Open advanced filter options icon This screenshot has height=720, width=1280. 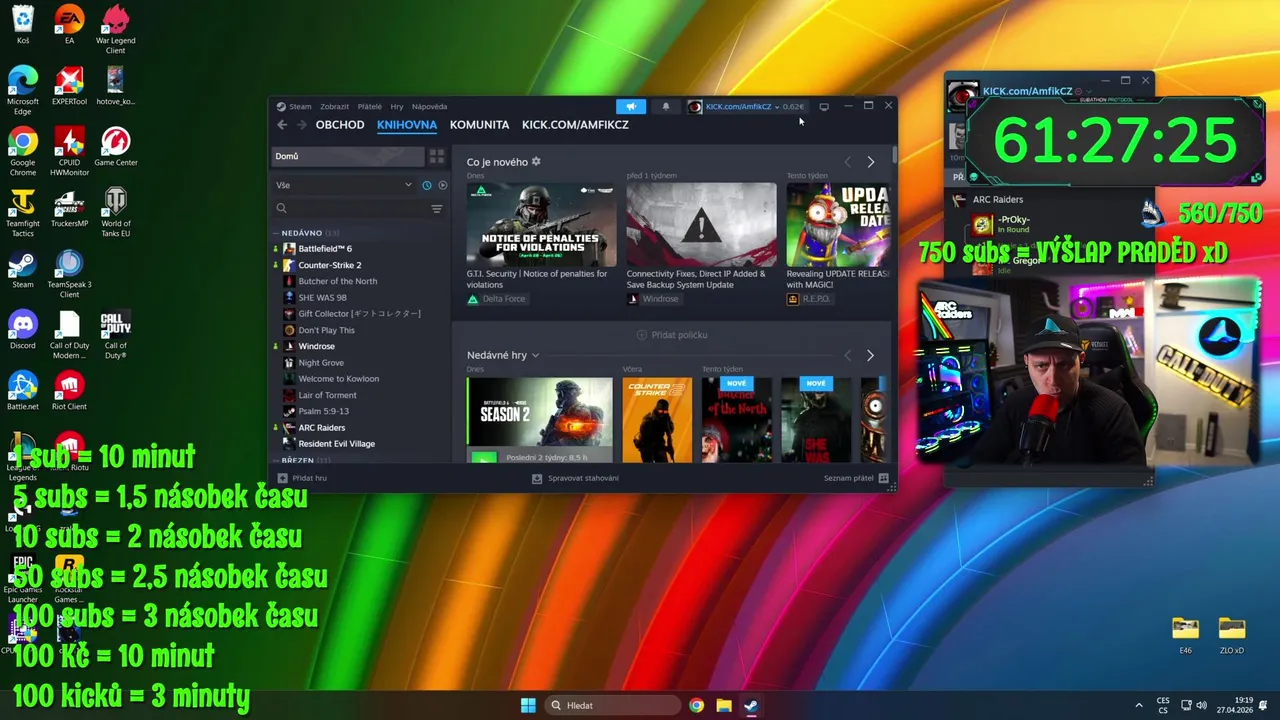coord(437,208)
